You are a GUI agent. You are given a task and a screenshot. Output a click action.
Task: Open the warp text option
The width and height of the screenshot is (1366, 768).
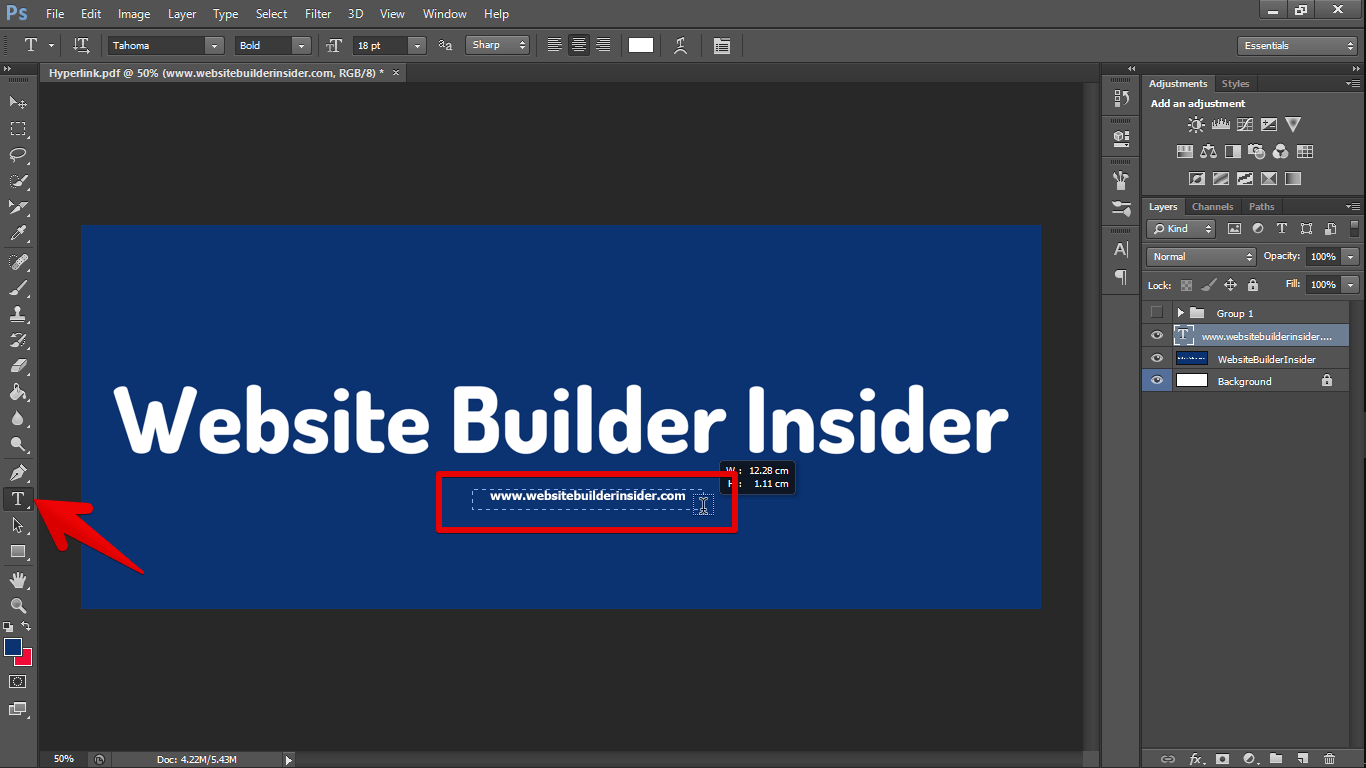pyautogui.click(x=681, y=45)
